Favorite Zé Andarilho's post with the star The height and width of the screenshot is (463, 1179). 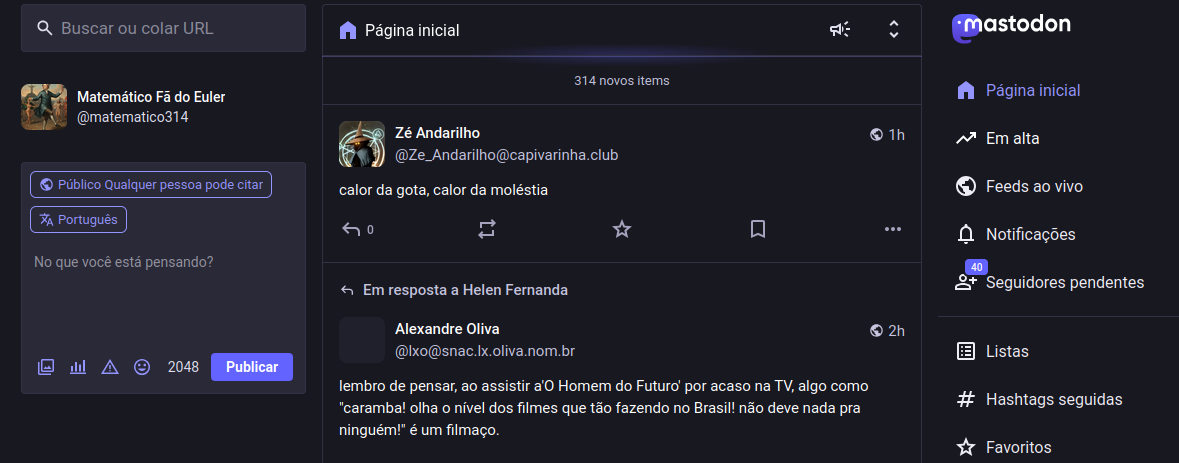(x=622, y=229)
